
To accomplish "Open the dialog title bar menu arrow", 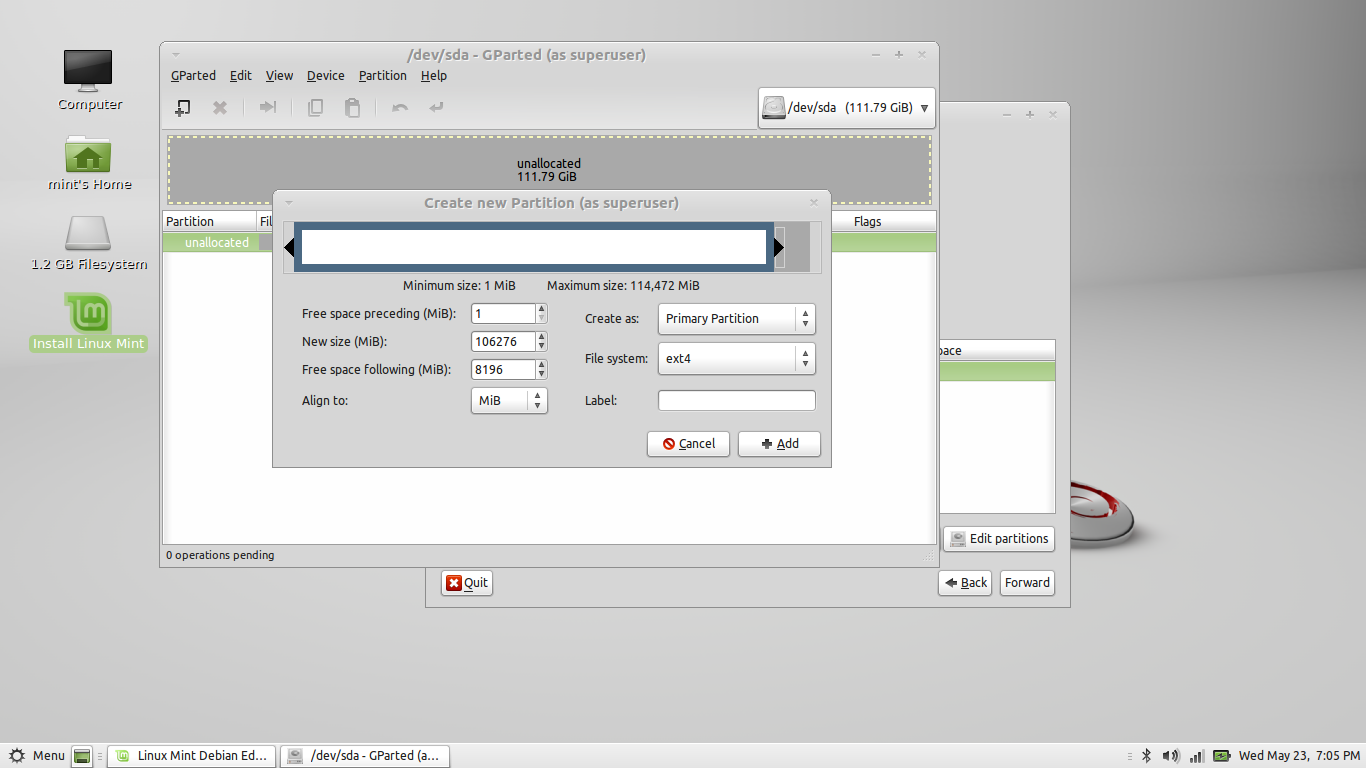I will coord(289,202).
